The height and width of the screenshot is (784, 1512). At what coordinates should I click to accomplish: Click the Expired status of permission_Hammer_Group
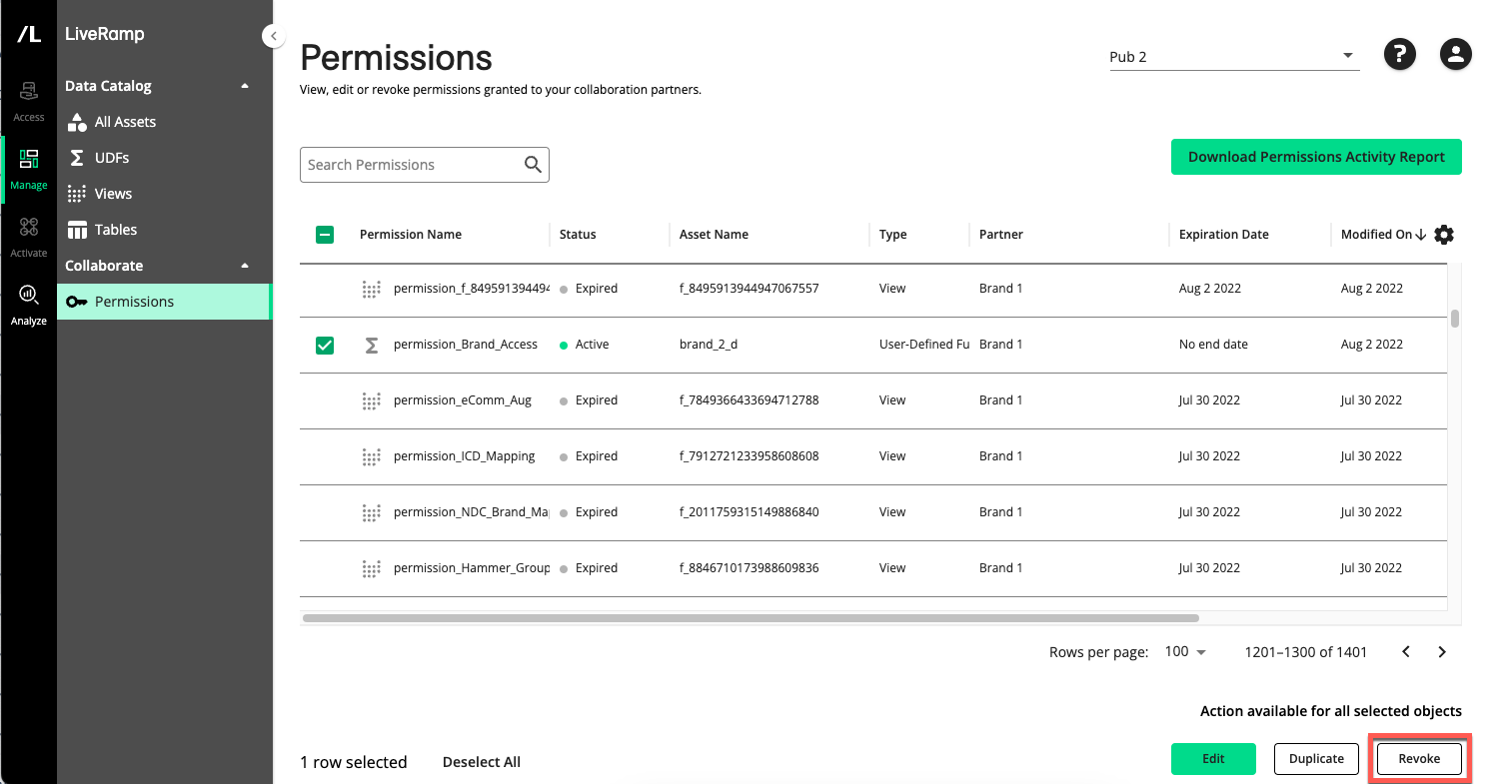[x=589, y=568]
